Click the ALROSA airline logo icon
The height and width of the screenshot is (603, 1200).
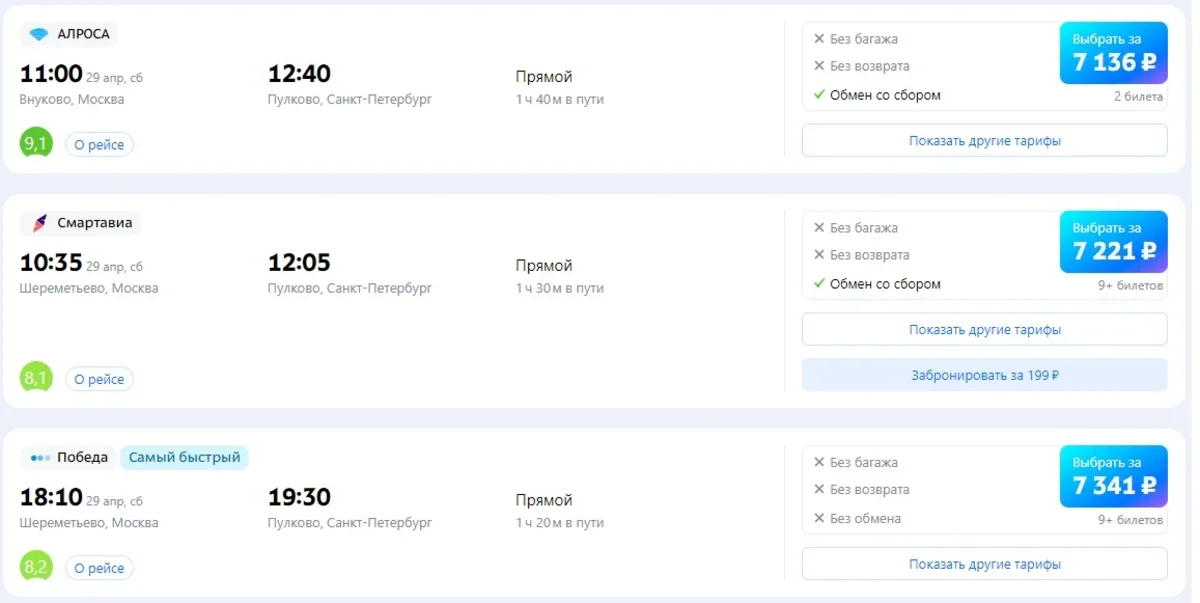39,34
